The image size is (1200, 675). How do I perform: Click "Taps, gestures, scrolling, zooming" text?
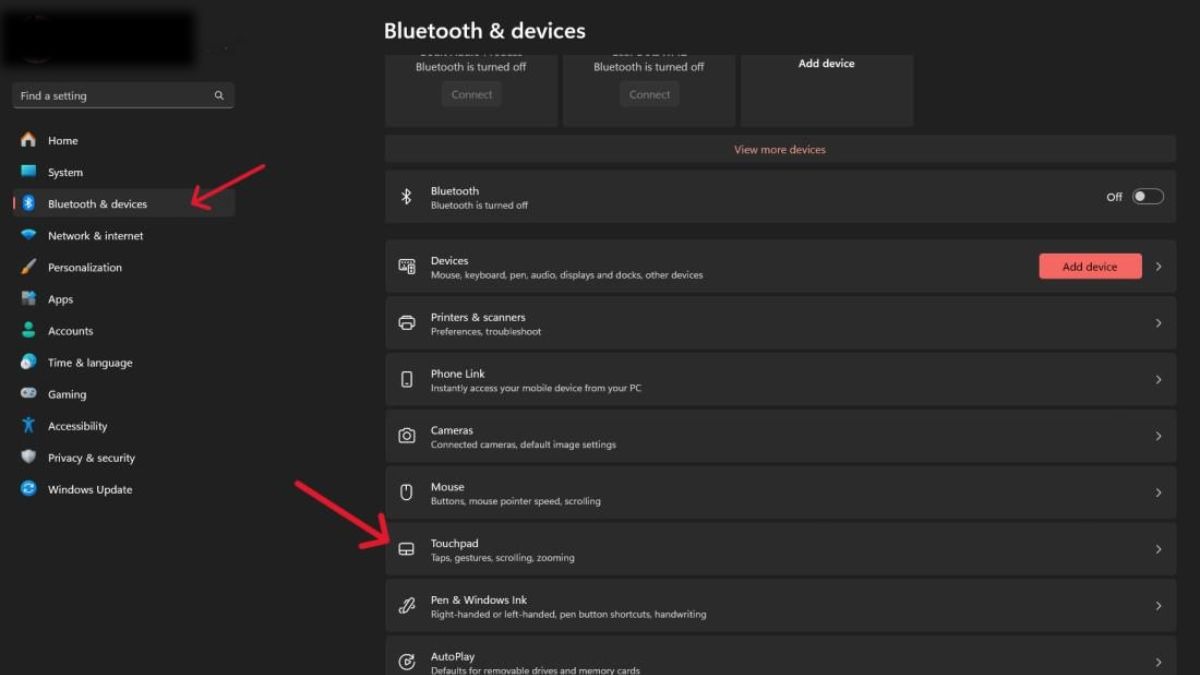[x=502, y=558]
